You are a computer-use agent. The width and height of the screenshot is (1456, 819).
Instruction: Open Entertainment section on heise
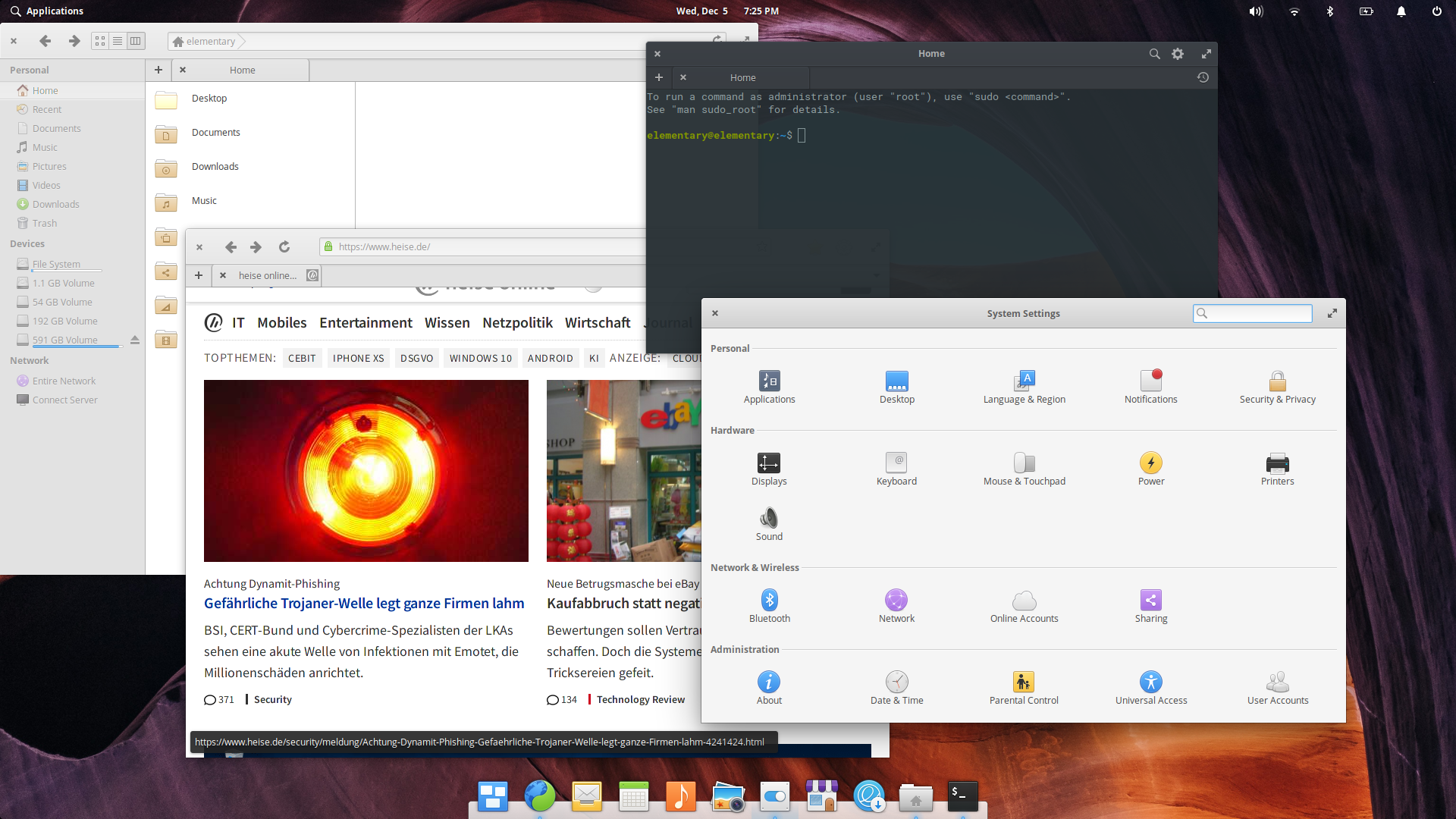[366, 323]
